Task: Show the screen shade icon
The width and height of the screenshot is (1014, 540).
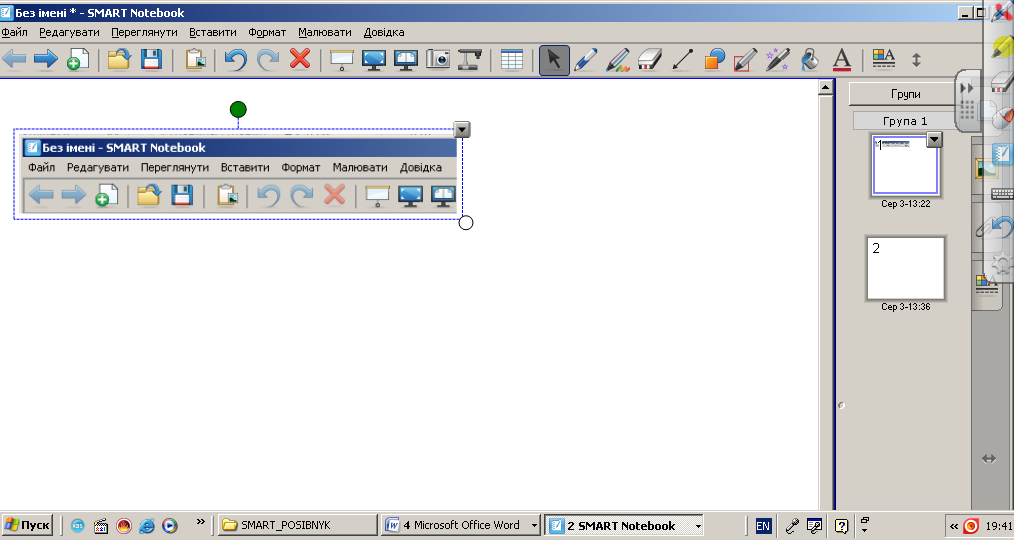Action: pos(341,60)
